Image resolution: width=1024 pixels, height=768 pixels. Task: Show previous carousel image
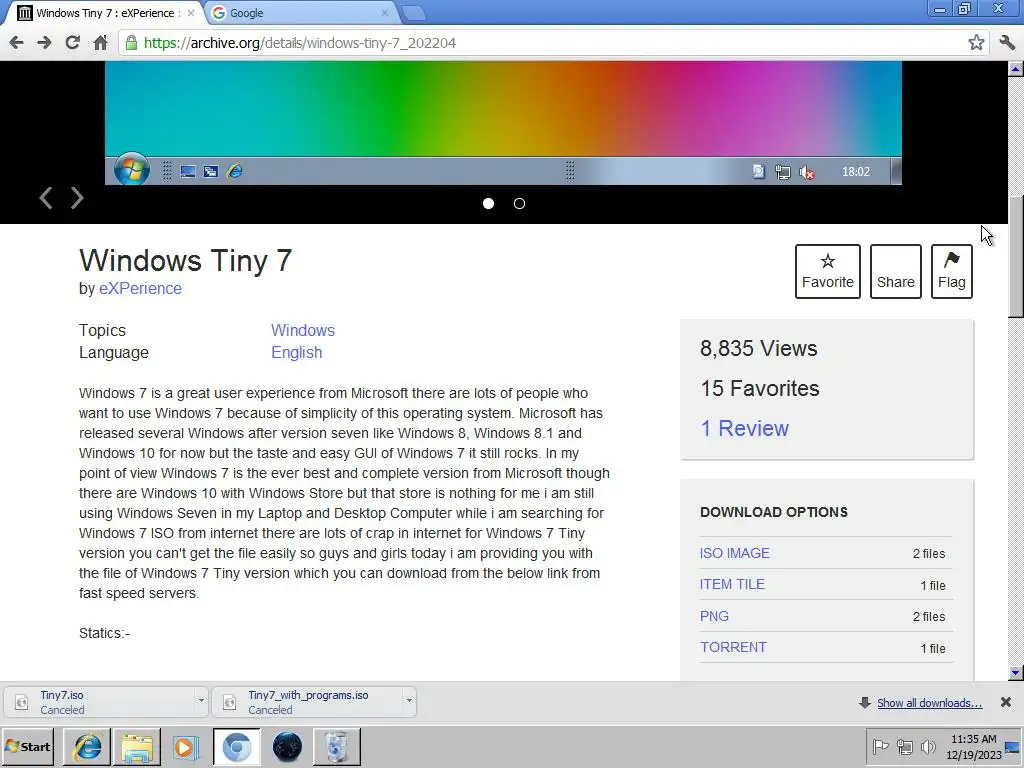pyautogui.click(x=45, y=198)
